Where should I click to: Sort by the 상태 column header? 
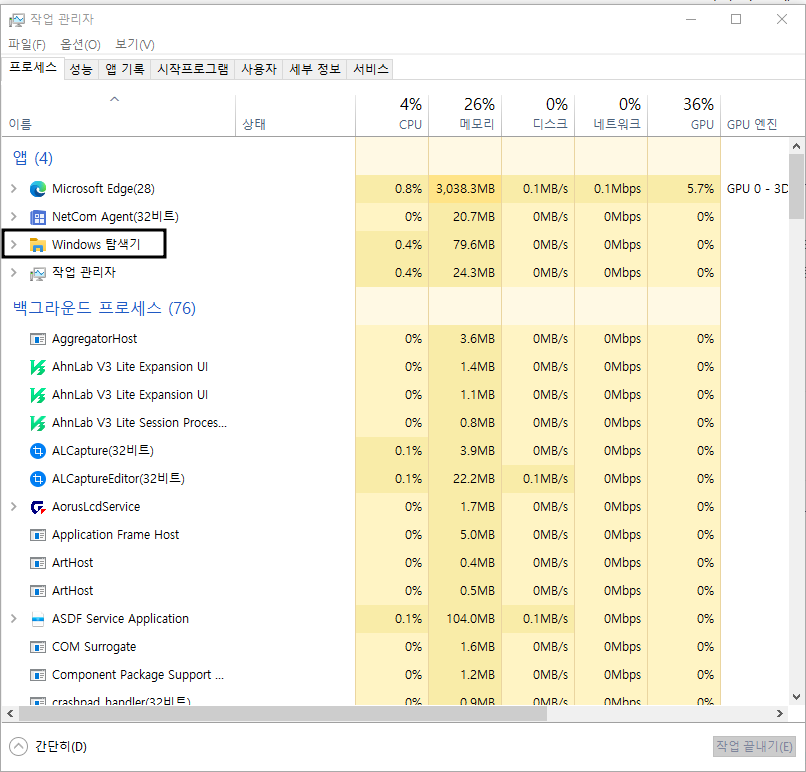click(295, 116)
